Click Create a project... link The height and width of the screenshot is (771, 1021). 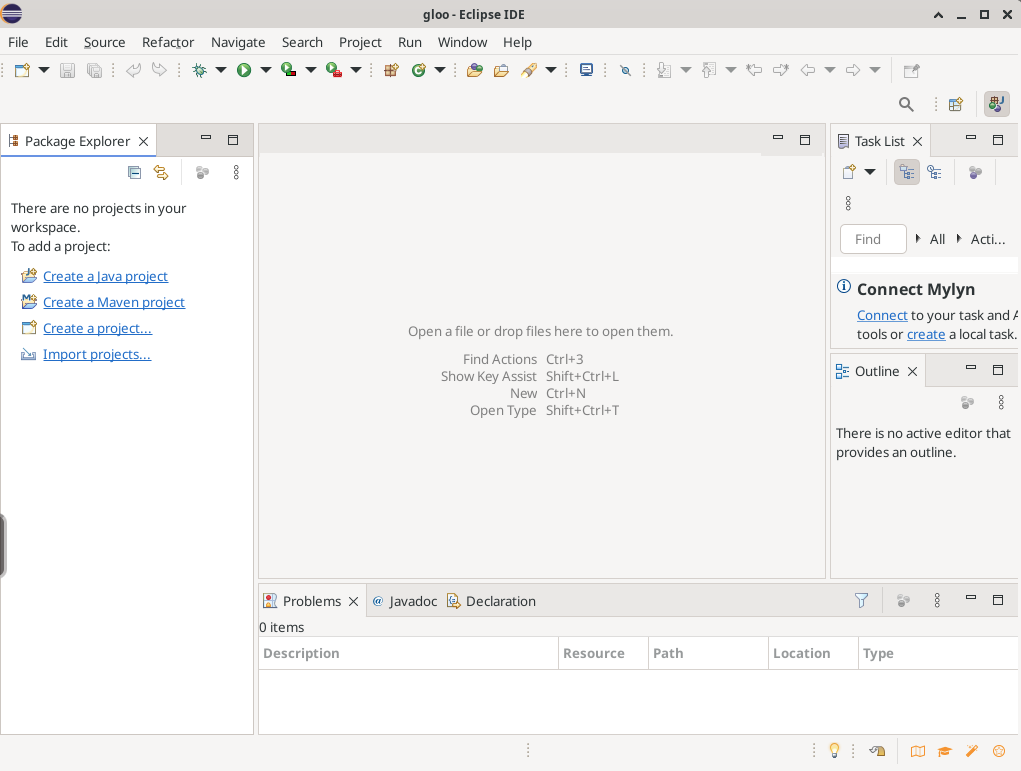pyautogui.click(x=97, y=328)
